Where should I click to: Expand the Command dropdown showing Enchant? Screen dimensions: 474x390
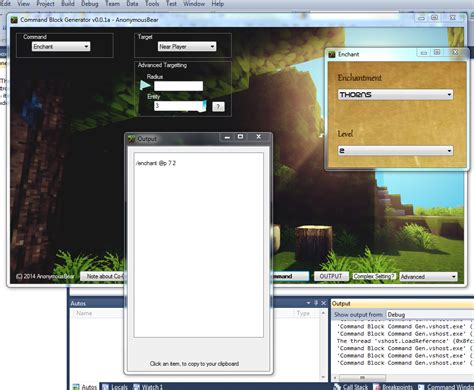pos(61,46)
